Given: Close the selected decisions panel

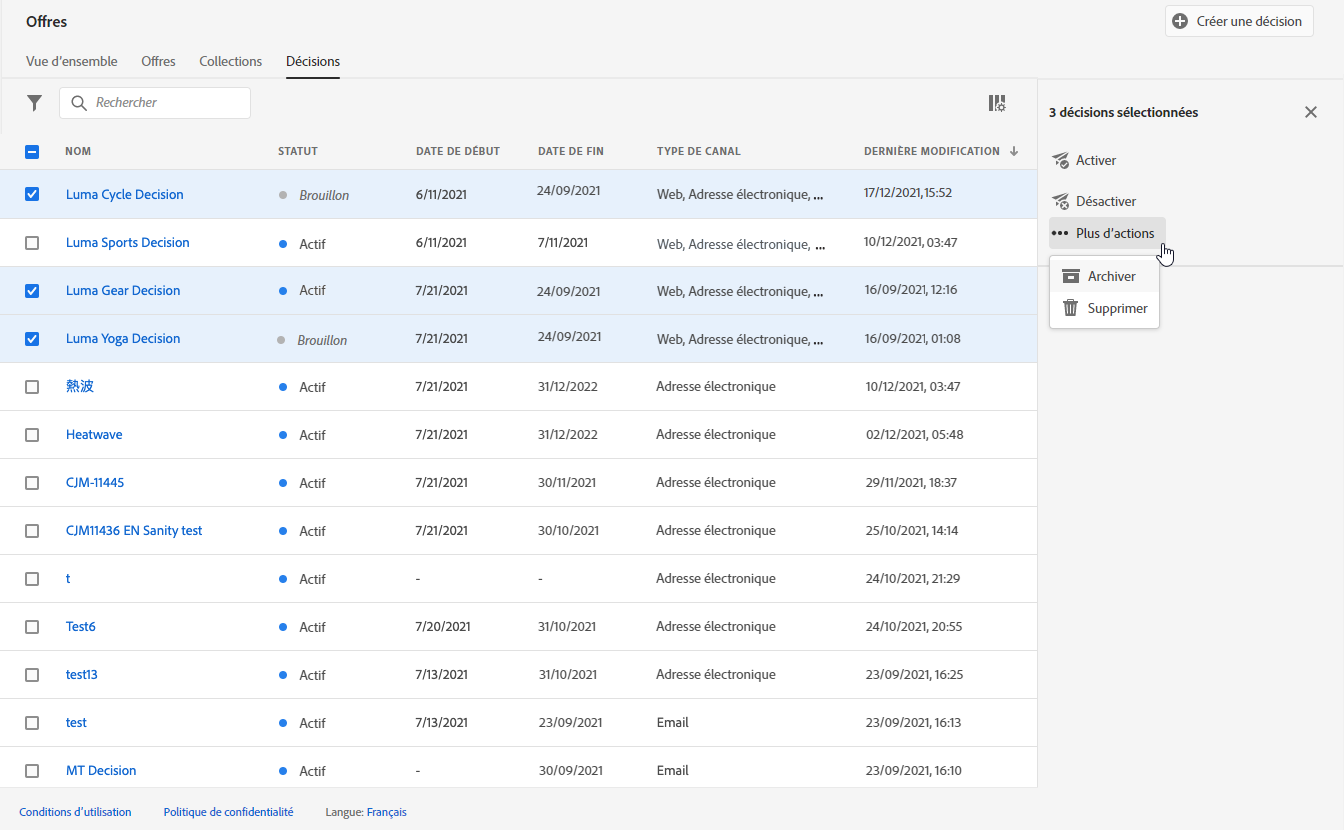Looking at the screenshot, I should pos(1310,112).
